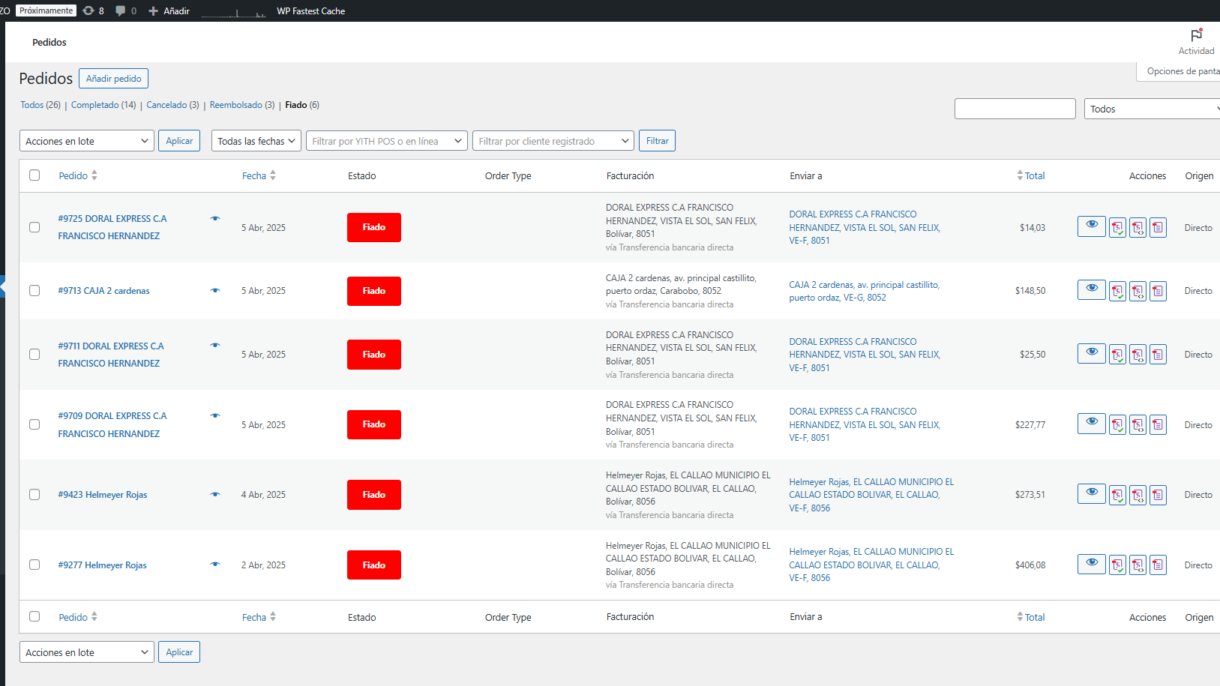Check the box for order #9277

tap(35, 564)
